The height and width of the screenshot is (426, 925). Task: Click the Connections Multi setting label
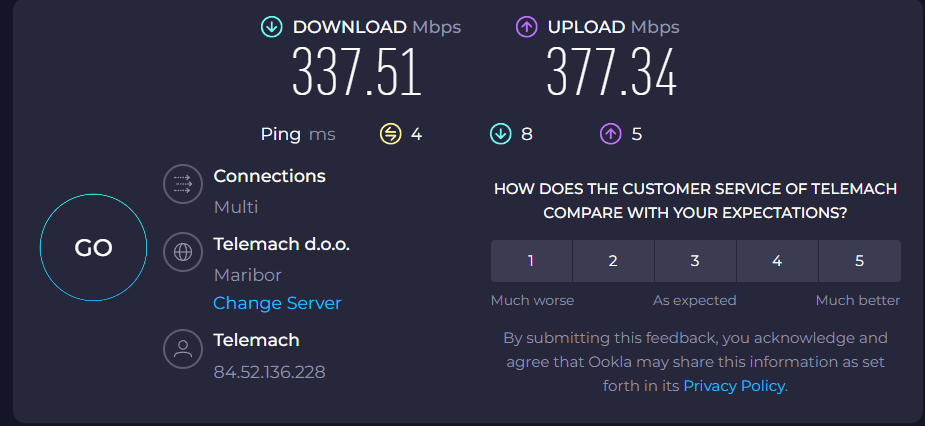pos(236,207)
